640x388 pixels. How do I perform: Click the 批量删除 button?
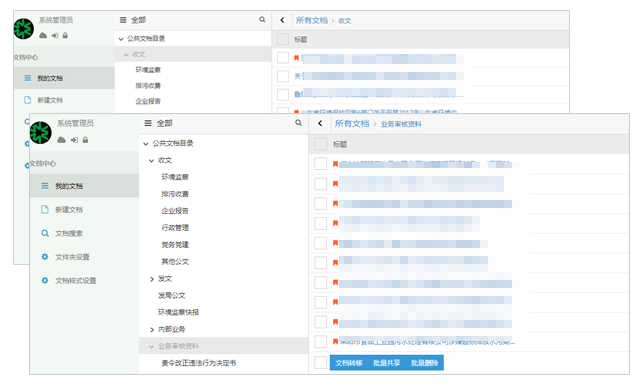pos(424,363)
